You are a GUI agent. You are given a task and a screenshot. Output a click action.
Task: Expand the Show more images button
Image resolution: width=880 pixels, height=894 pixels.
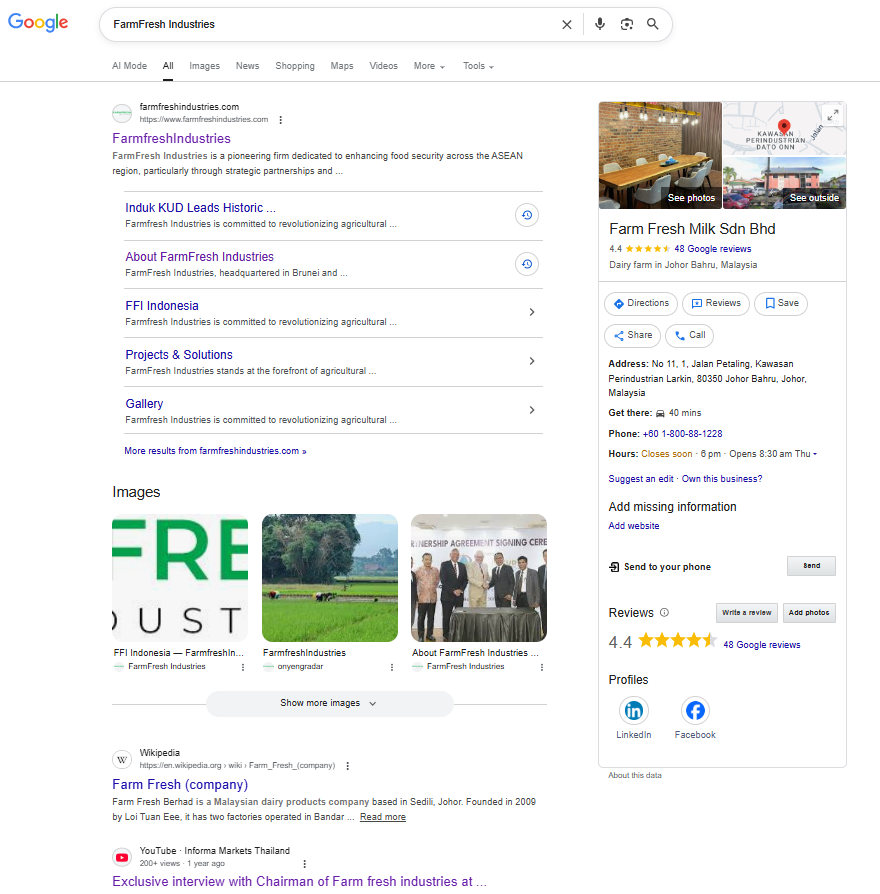pos(329,703)
